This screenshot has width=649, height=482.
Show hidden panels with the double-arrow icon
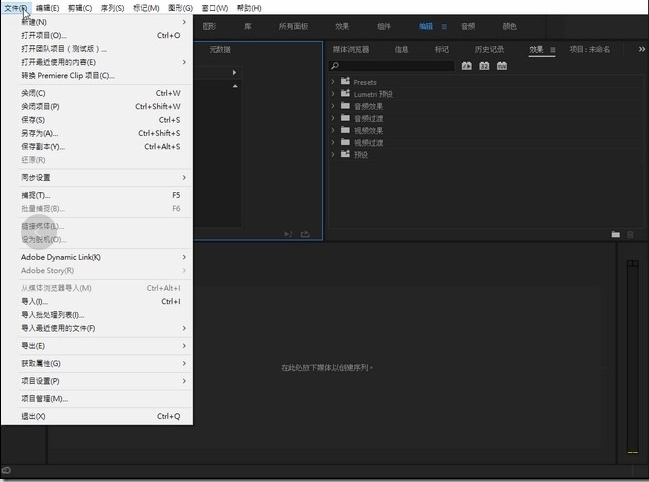640,48
